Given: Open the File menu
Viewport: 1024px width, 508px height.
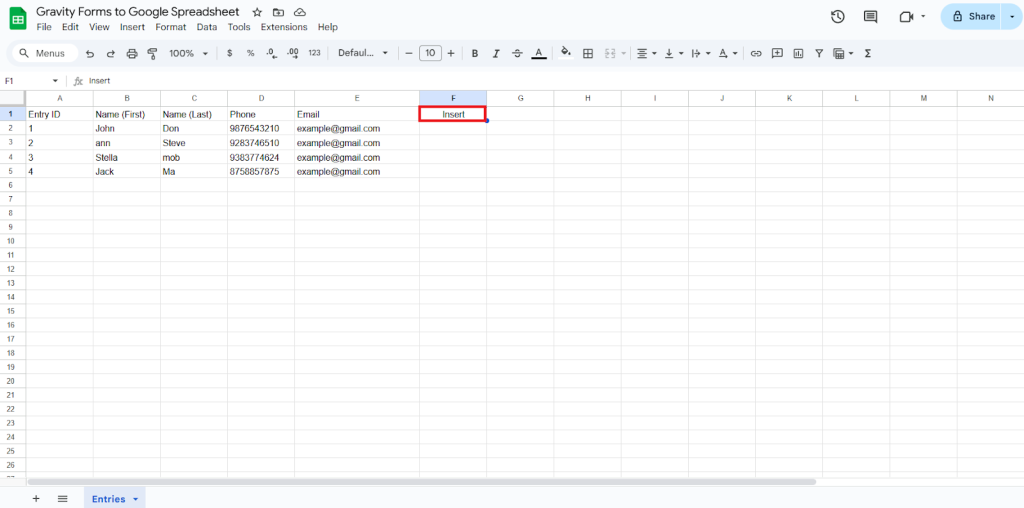Looking at the screenshot, I should tap(44, 27).
